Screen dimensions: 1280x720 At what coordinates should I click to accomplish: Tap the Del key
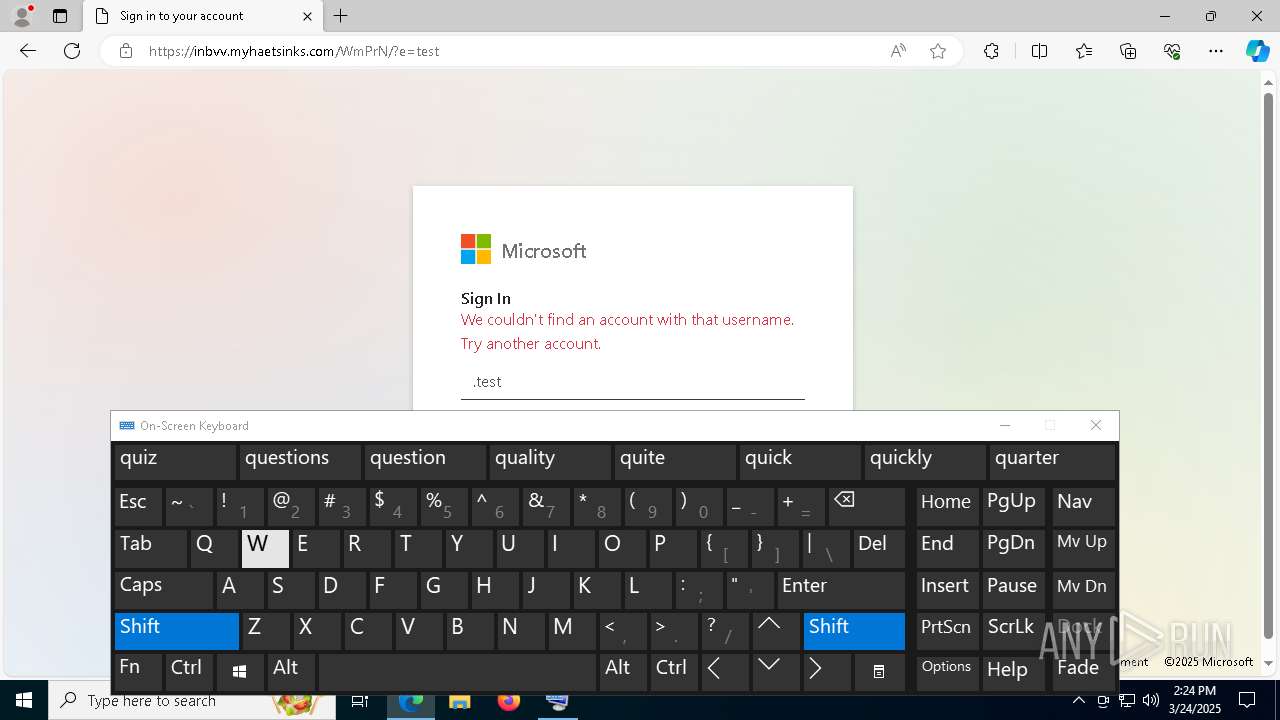879,547
